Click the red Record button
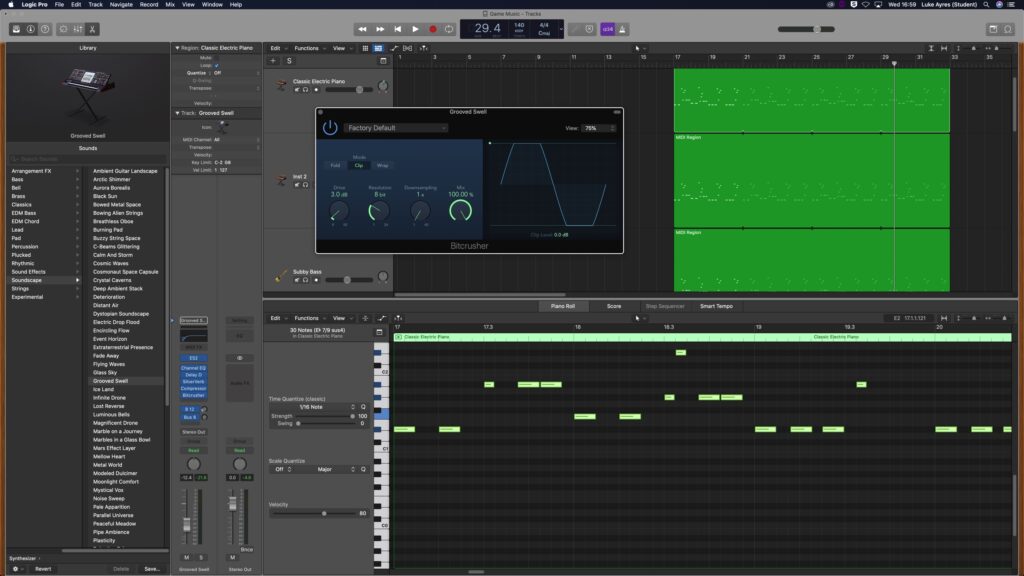The width and height of the screenshot is (1024, 576). [x=432, y=29]
